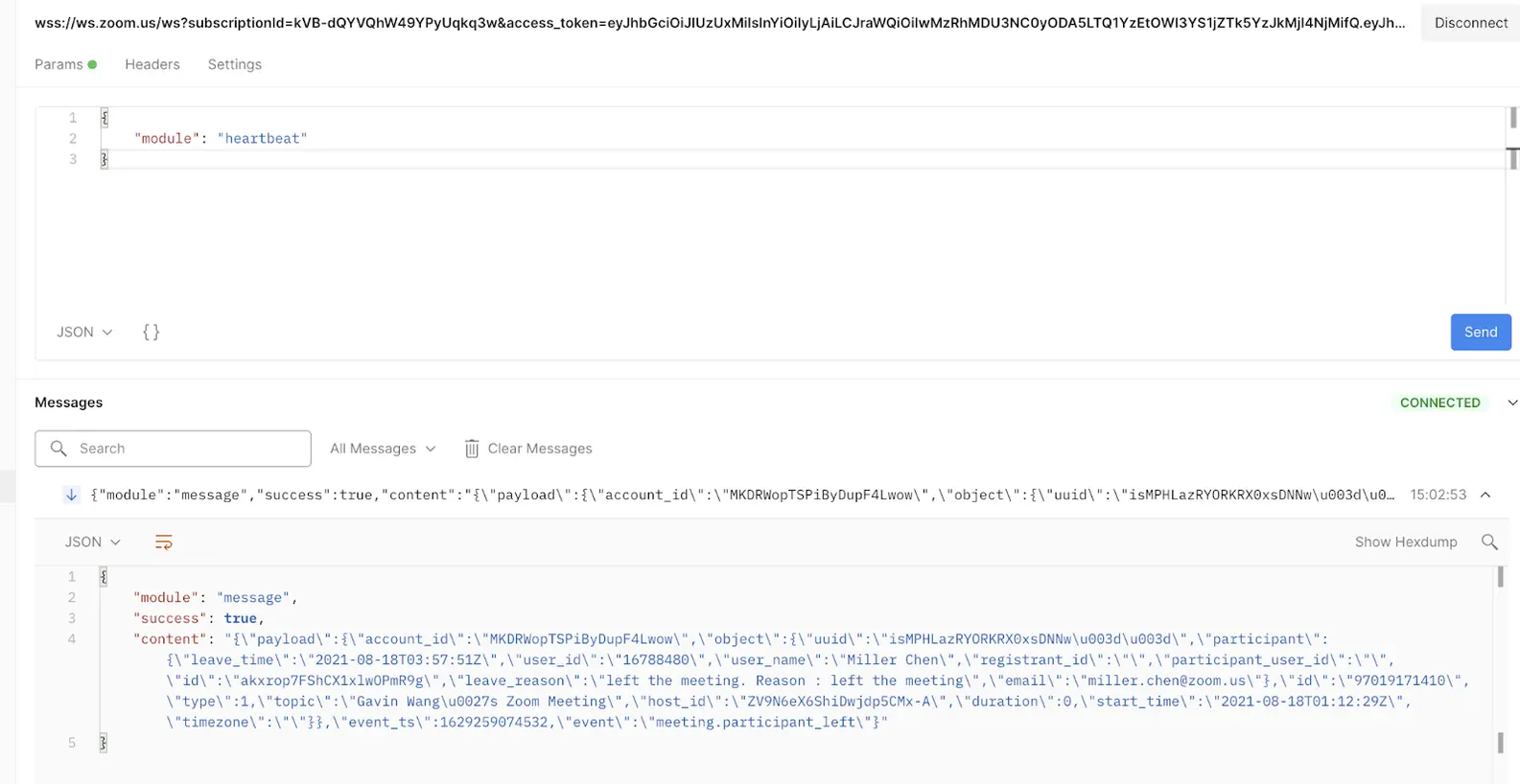Open the All Messages filter dropdown

383,449
